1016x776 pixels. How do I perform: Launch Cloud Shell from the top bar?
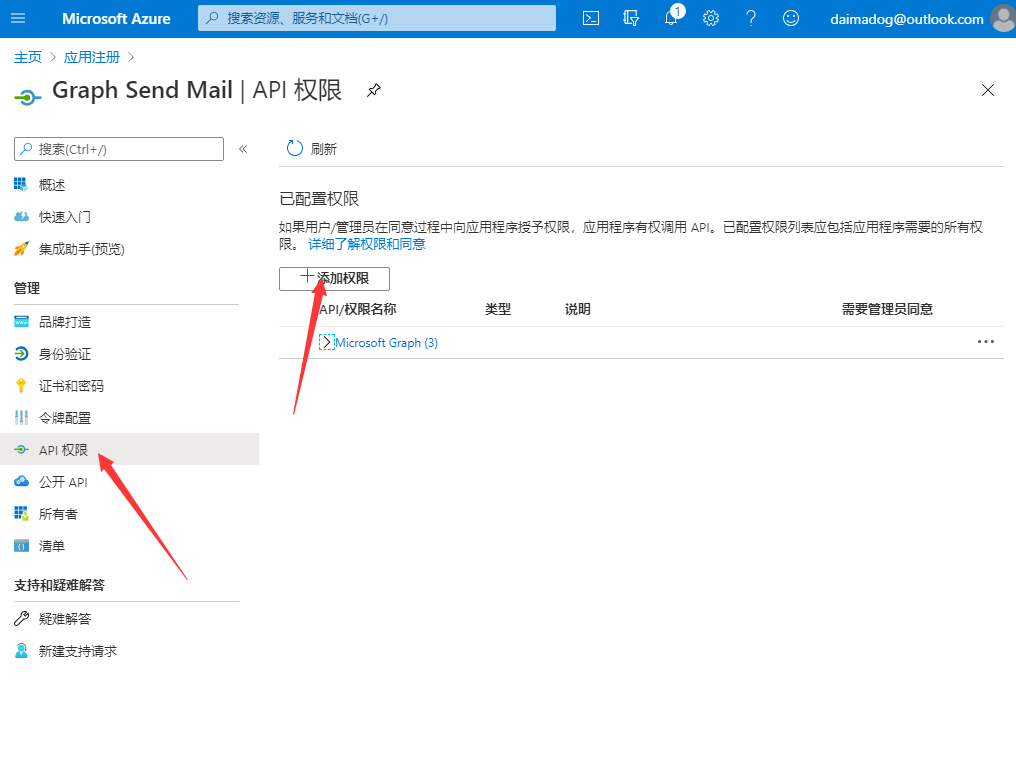(x=591, y=18)
